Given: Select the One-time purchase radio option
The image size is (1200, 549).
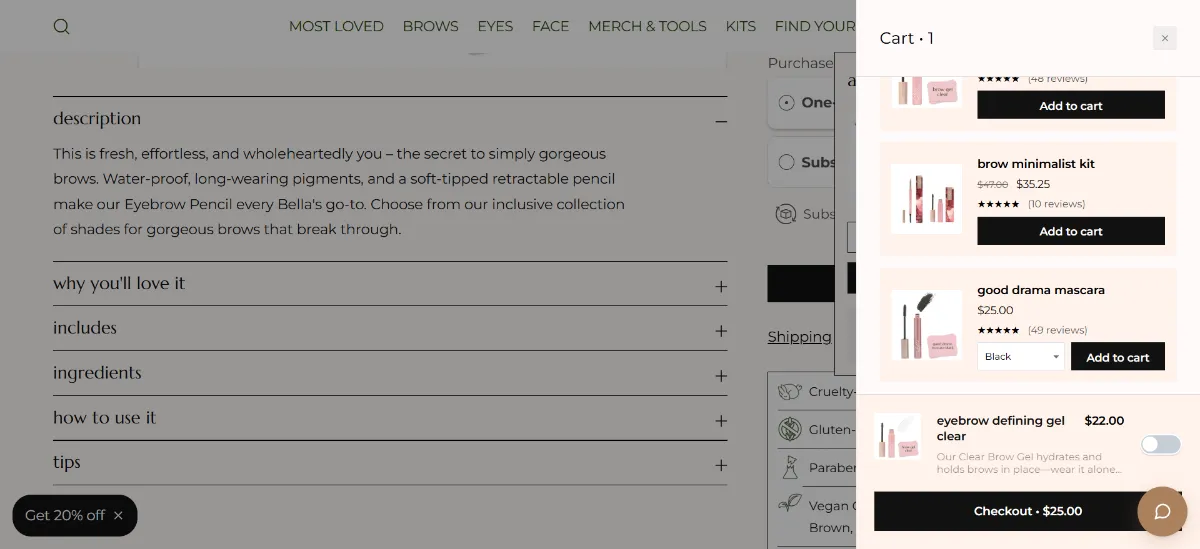Looking at the screenshot, I should (786, 103).
